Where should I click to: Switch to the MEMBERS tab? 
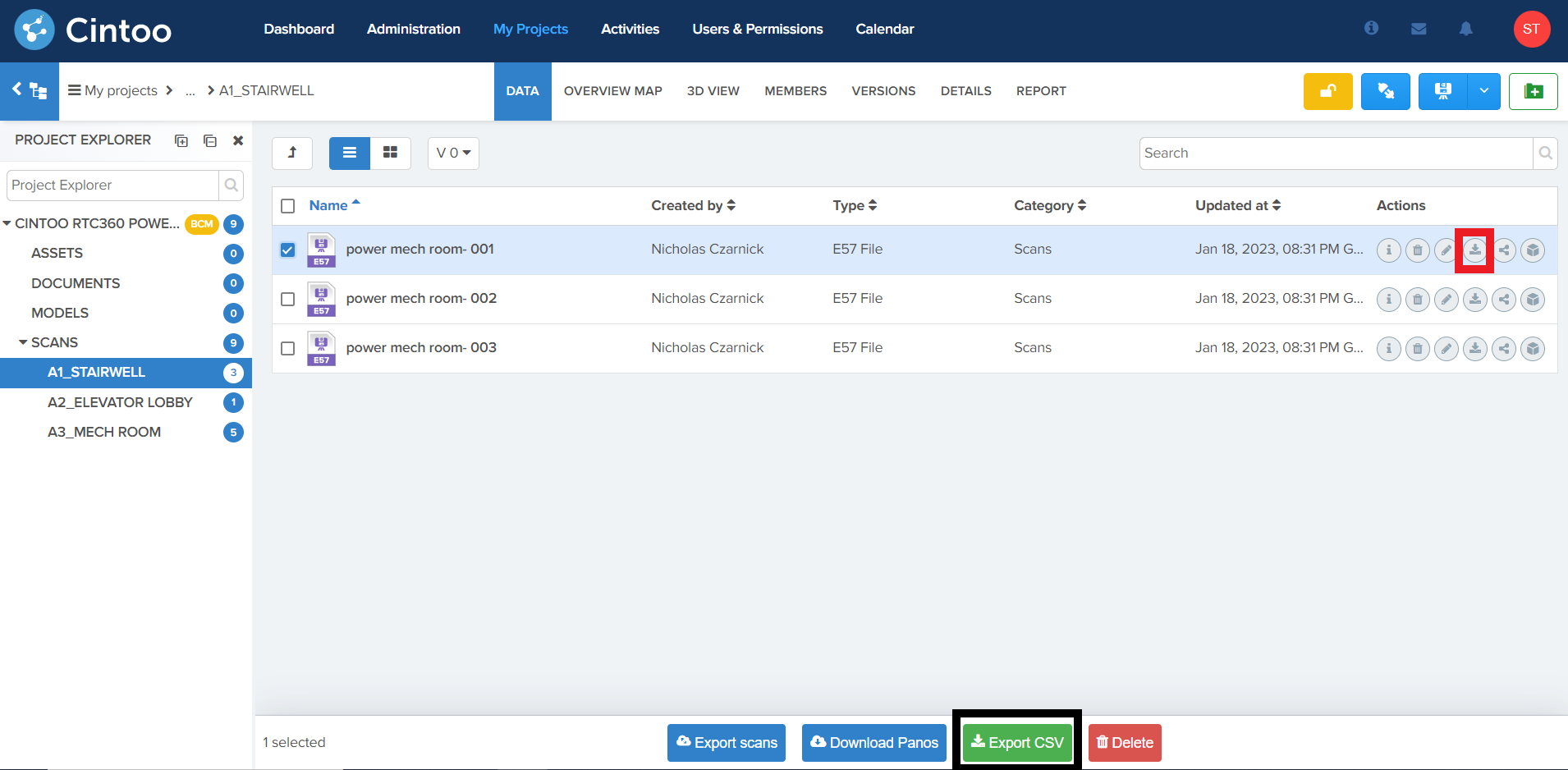click(x=795, y=91)
